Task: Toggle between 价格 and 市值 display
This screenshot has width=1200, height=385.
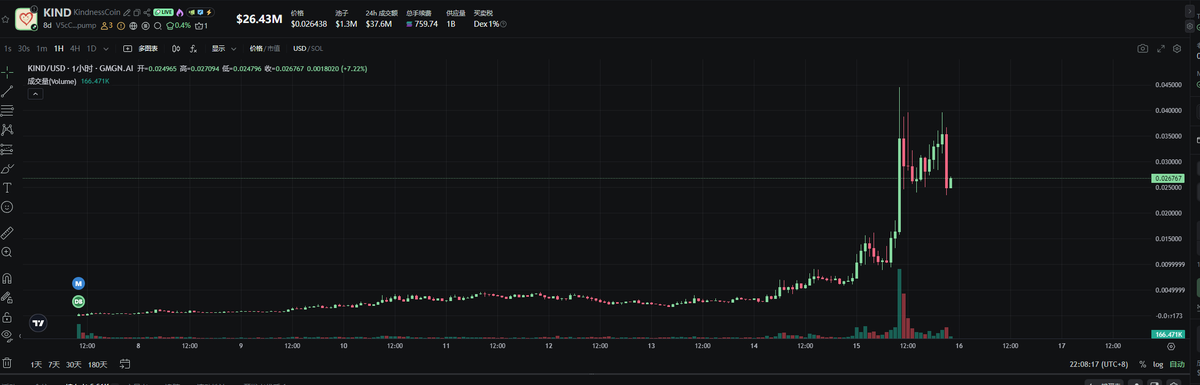Action: (x=265, y=48)
